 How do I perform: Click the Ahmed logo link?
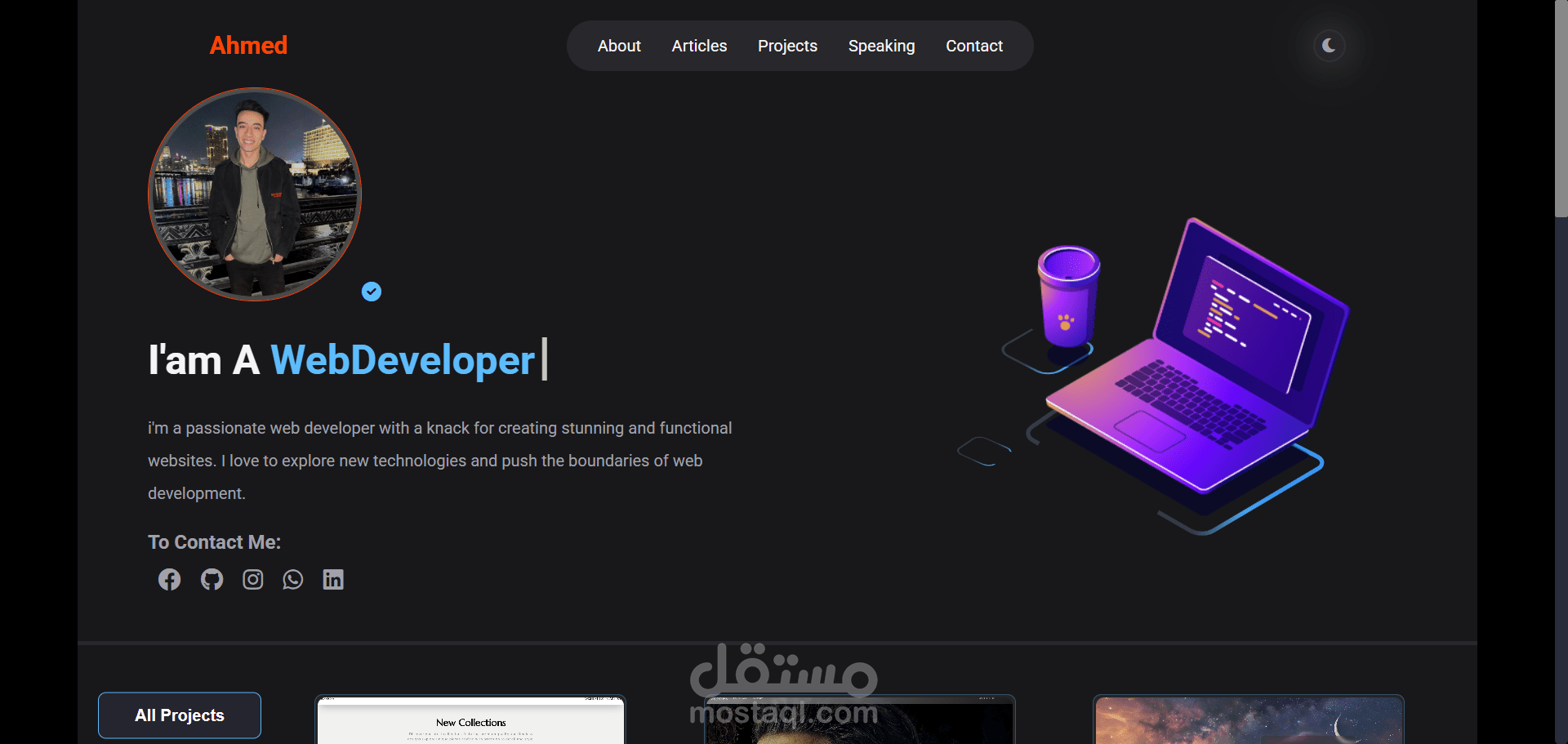[x=248, y=45]
